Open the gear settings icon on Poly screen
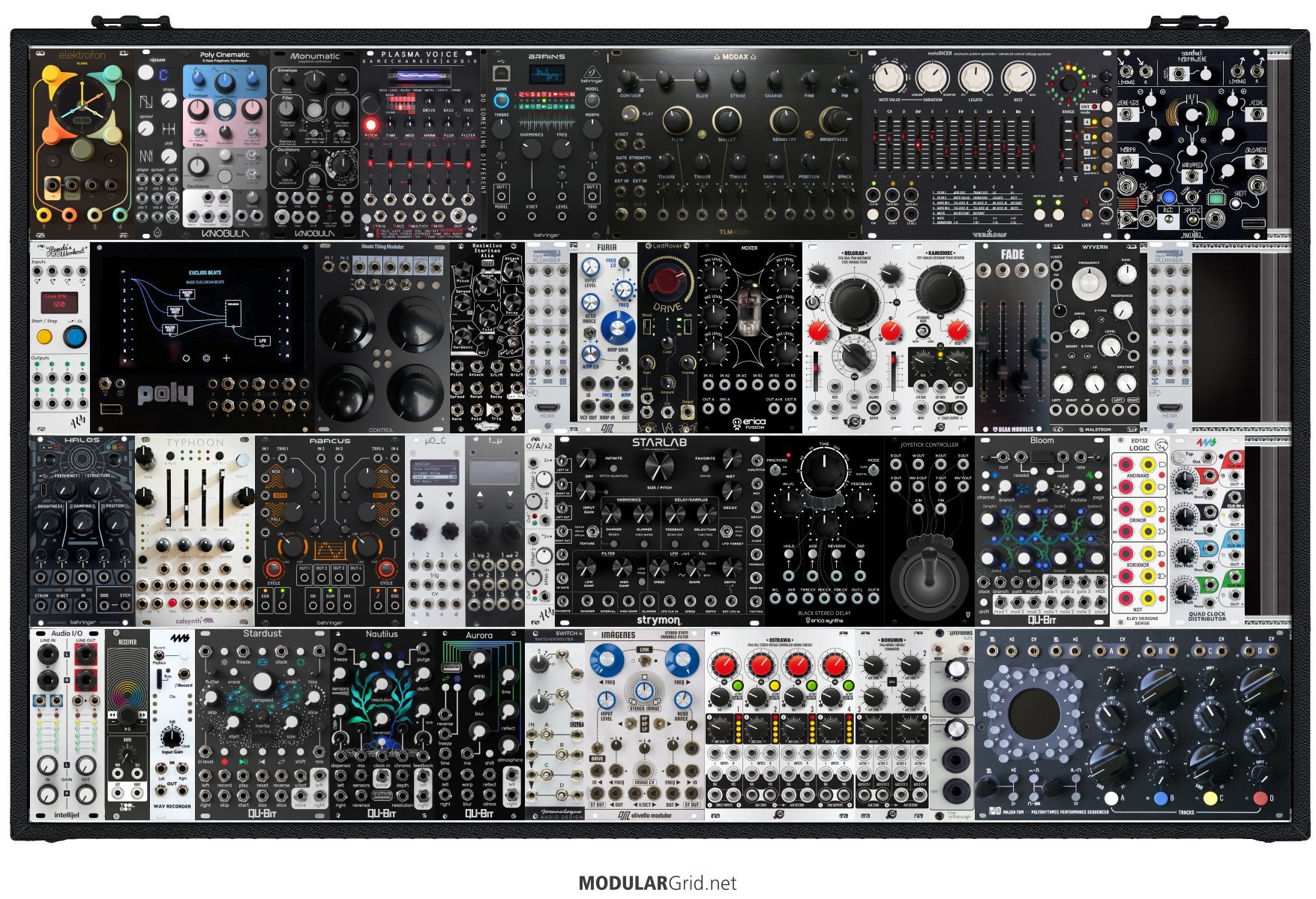 pyautogui.click(x=206, y=358)
